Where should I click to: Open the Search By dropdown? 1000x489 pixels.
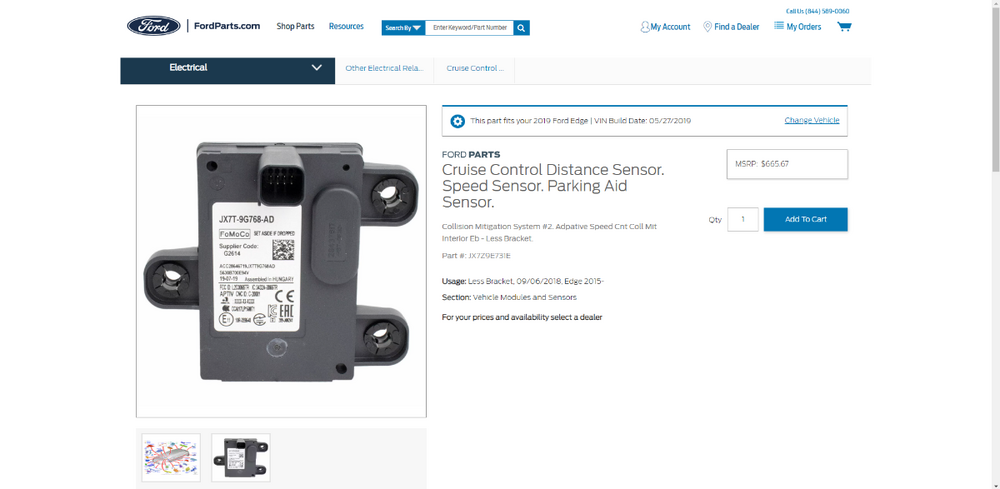point(403,28)
